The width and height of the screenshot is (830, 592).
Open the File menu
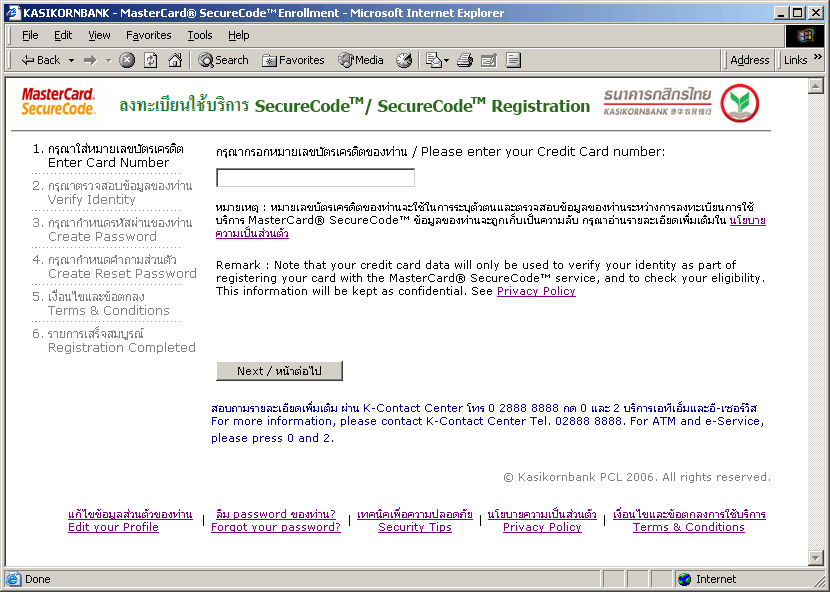point(30,35)
